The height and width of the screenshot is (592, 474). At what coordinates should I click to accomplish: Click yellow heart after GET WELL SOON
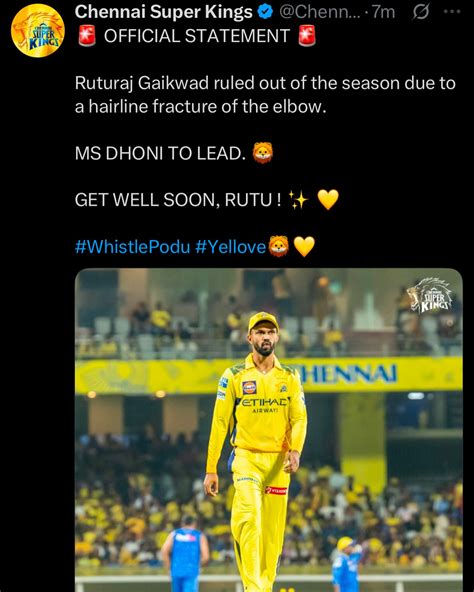(328, 200)
